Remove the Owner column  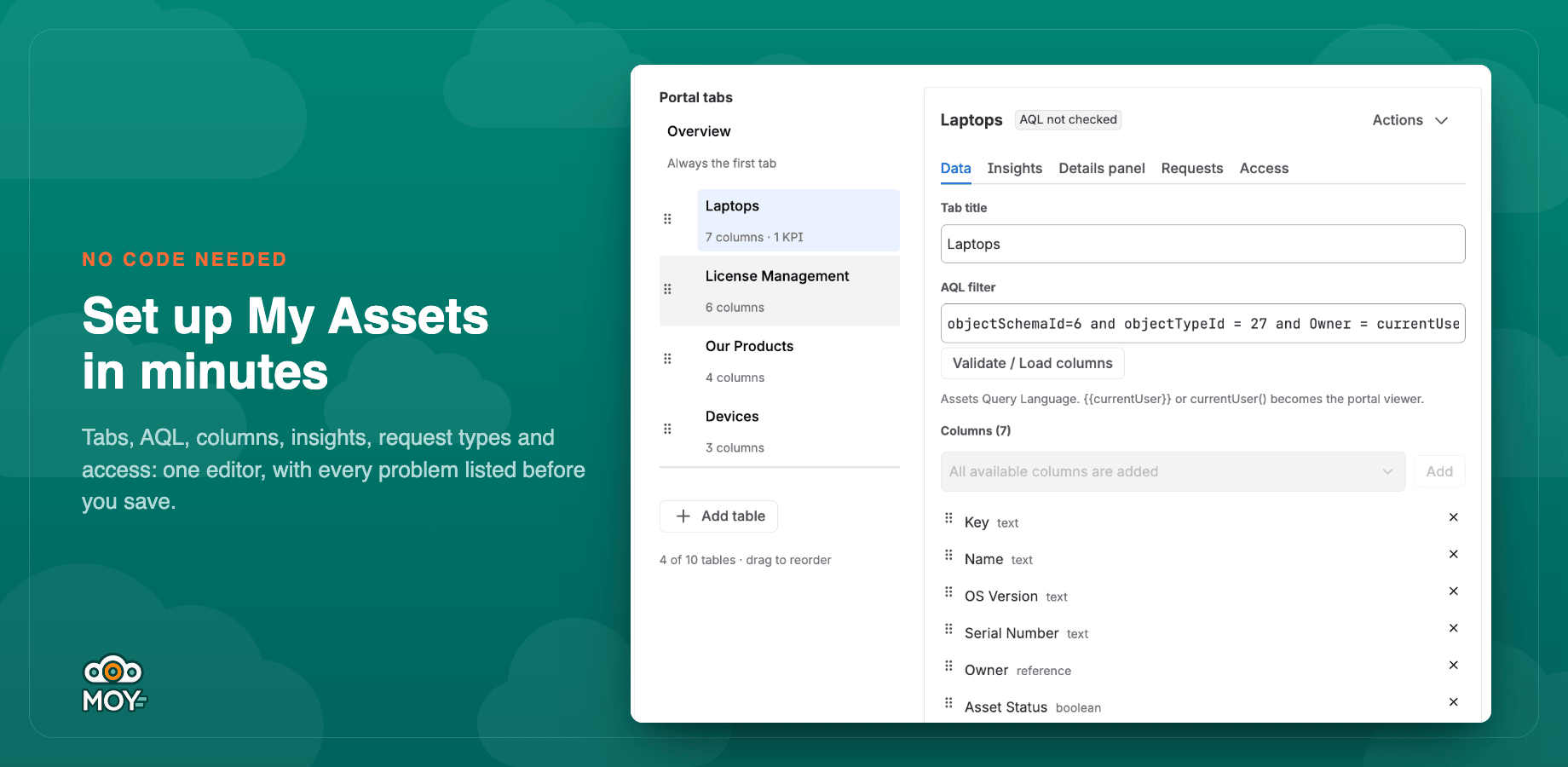pos(1454,665)
